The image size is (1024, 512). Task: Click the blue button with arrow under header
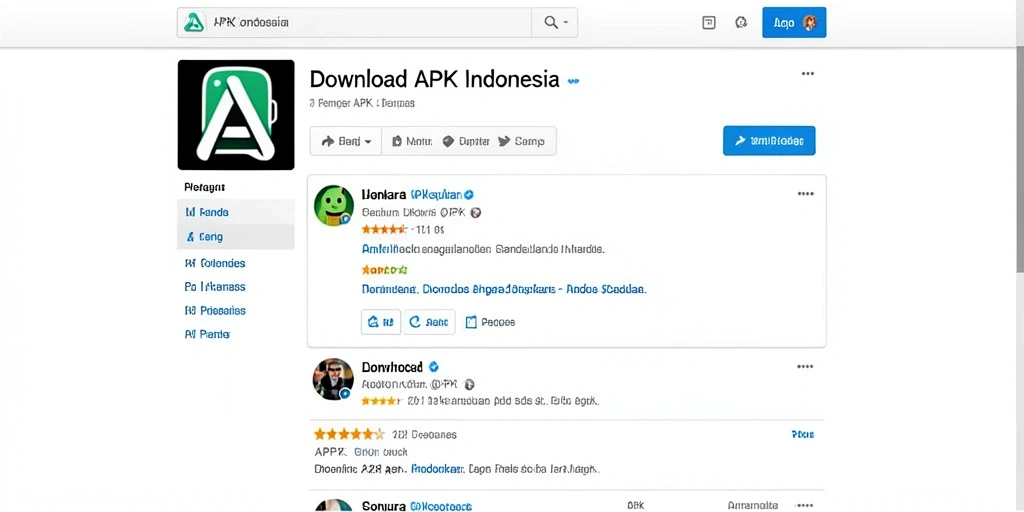[769, 140]
